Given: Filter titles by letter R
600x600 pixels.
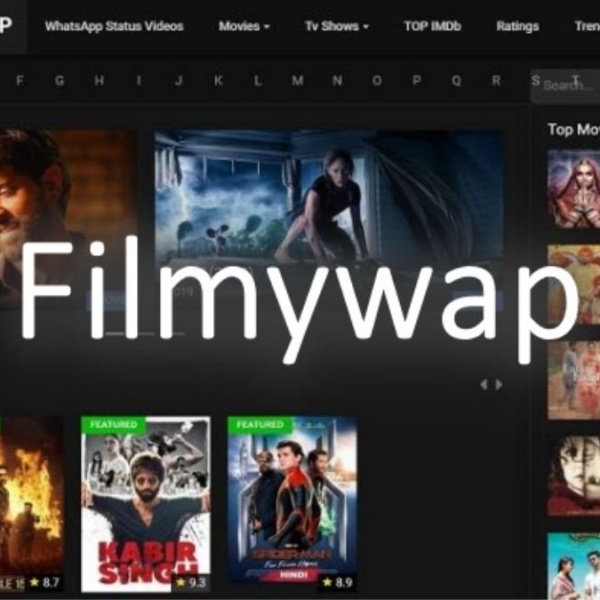Looking at the screenshot, I should [x=496, y=80].
